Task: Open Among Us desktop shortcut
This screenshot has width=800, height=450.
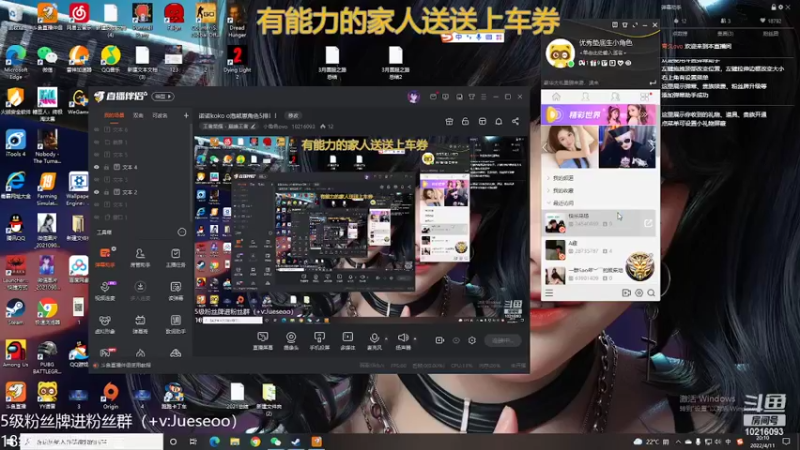Action: 15,354
